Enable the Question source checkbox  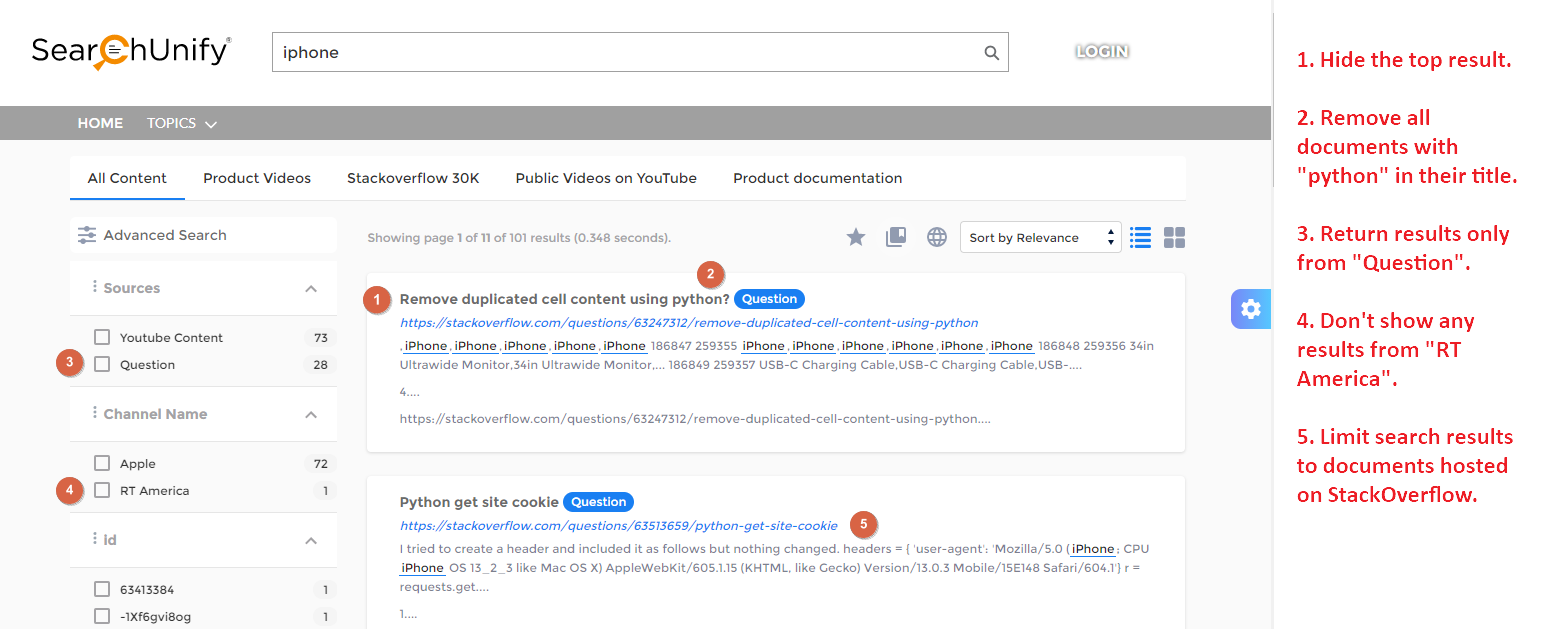pyautogui.click(x=102, y=364)
